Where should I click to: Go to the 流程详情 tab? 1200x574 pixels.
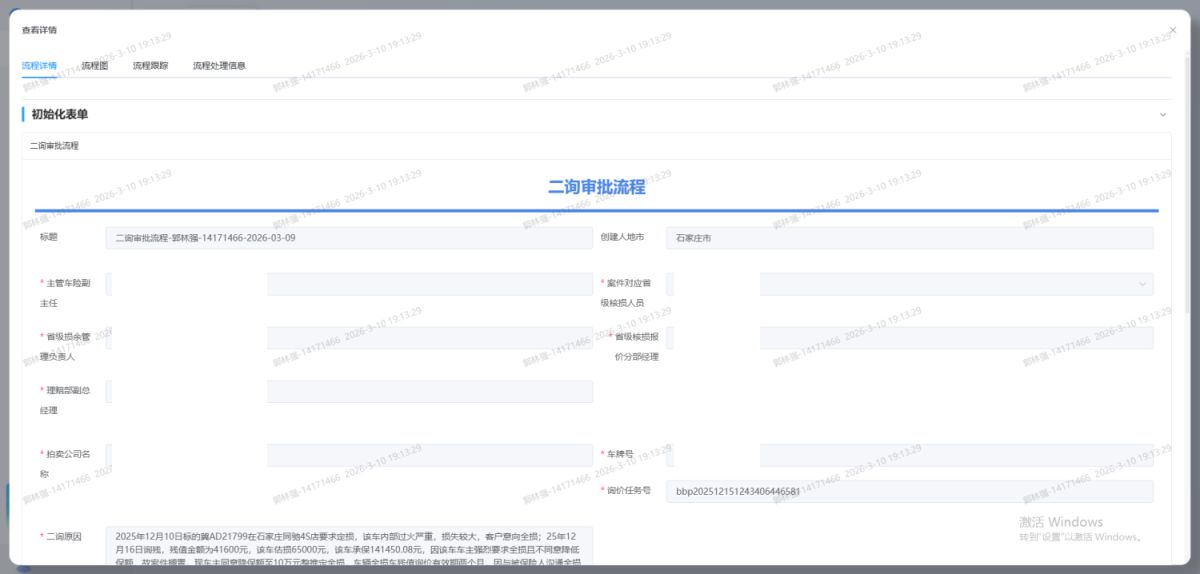(x=39, y=66)
